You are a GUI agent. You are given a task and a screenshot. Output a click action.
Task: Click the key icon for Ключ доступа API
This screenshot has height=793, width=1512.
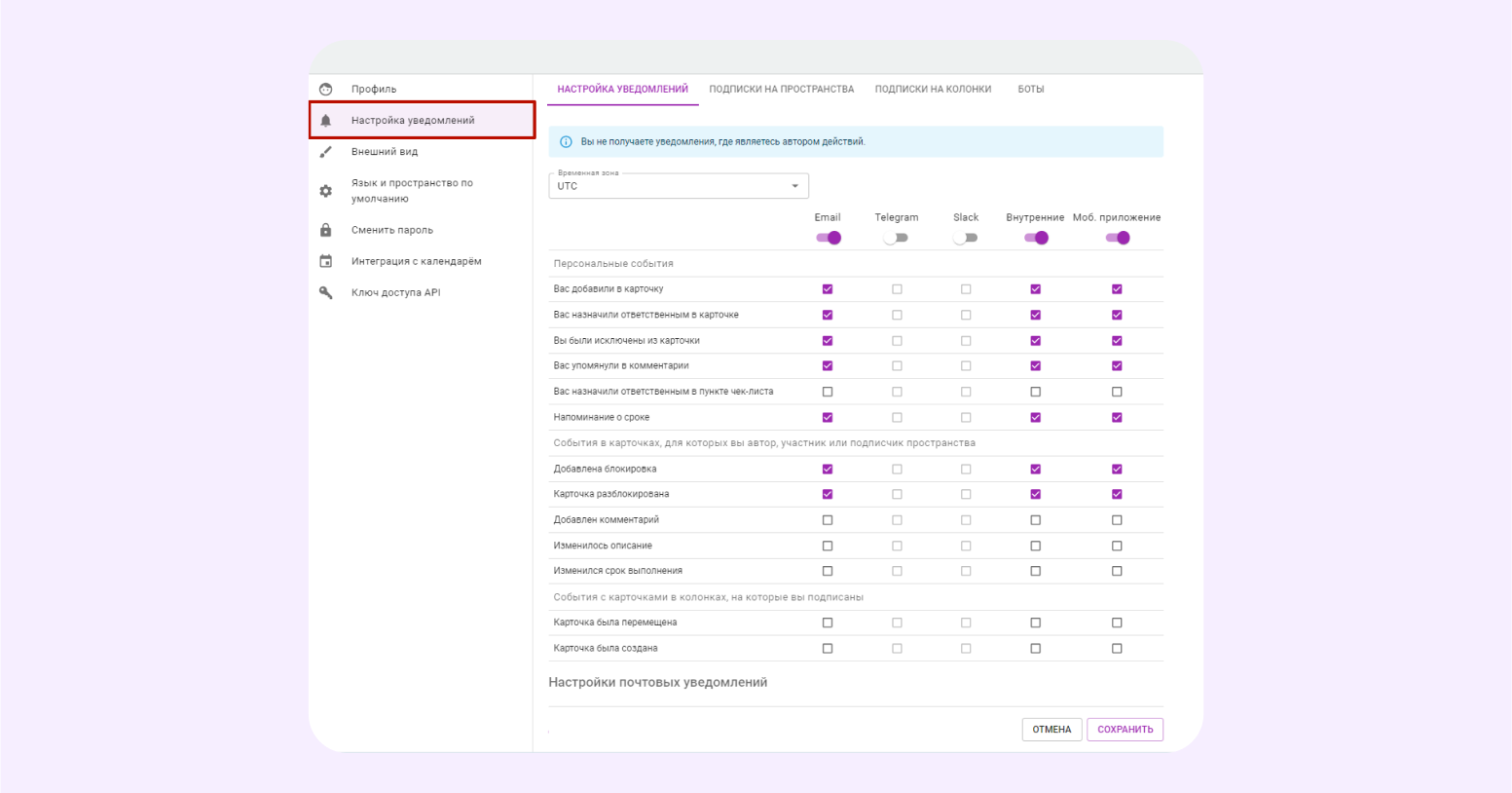(326, 292)
